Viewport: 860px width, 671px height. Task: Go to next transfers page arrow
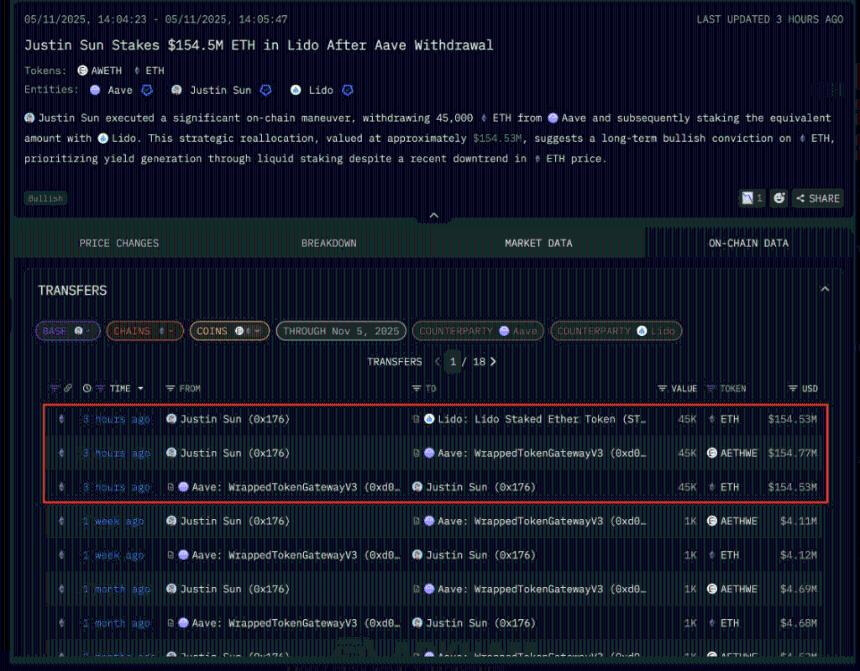pyautogui.click(x=493, y=361)
